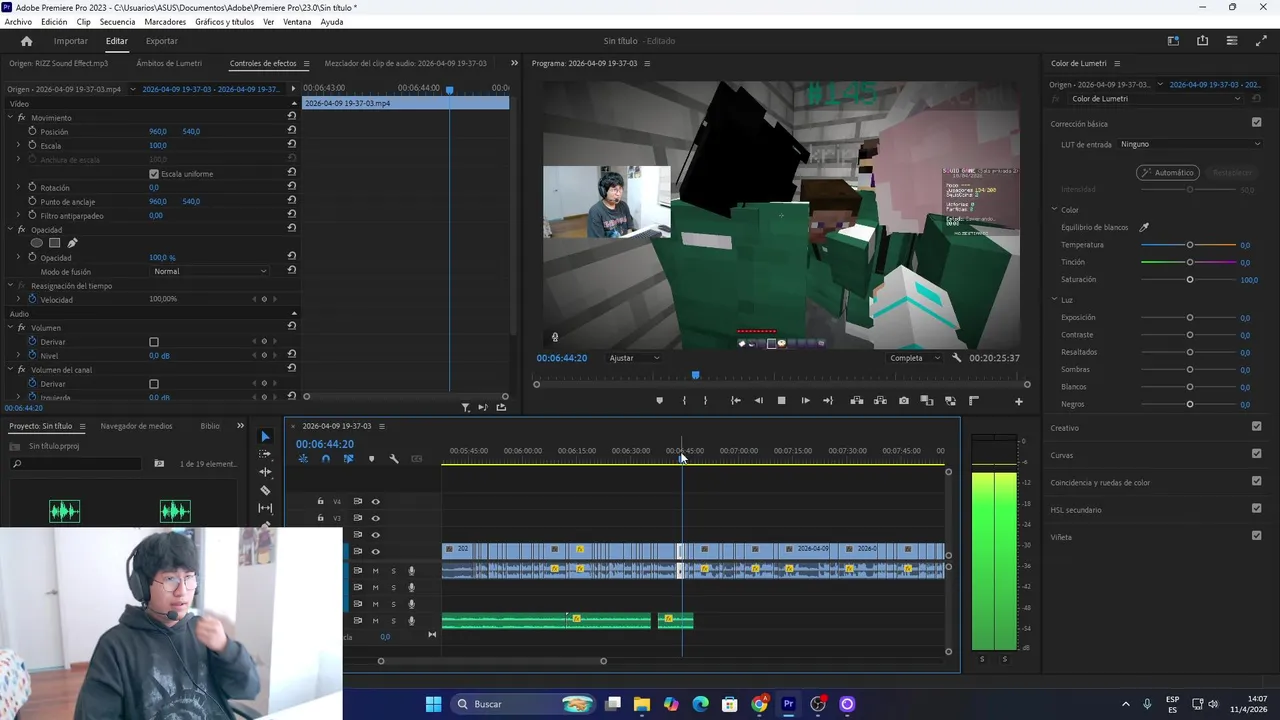The width and height of the screenshot is (1280, 720).
Task: Toggle linked selection in the timeline
Action: coord(348,459)
